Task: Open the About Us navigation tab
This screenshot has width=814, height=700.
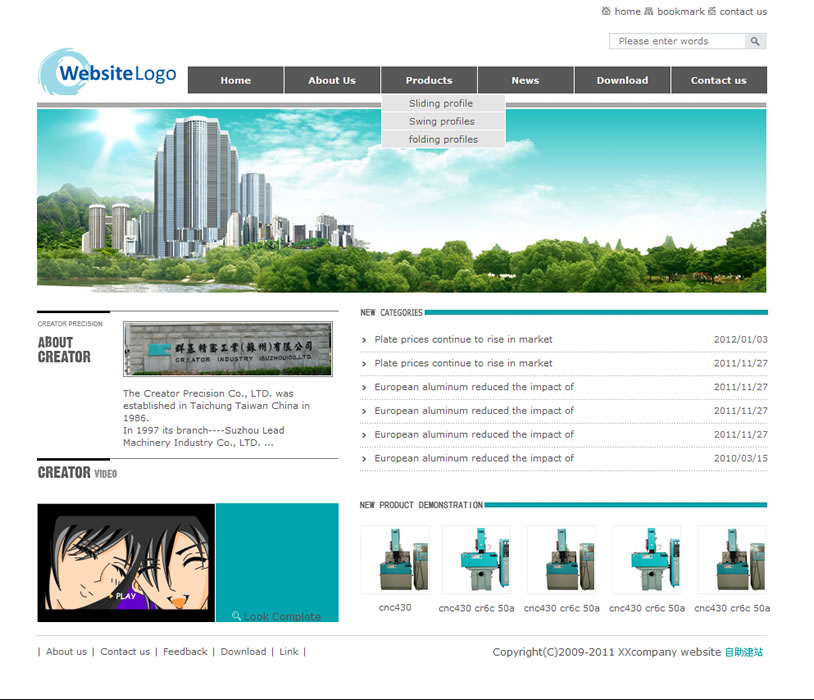Action: (x=332, y=80)
